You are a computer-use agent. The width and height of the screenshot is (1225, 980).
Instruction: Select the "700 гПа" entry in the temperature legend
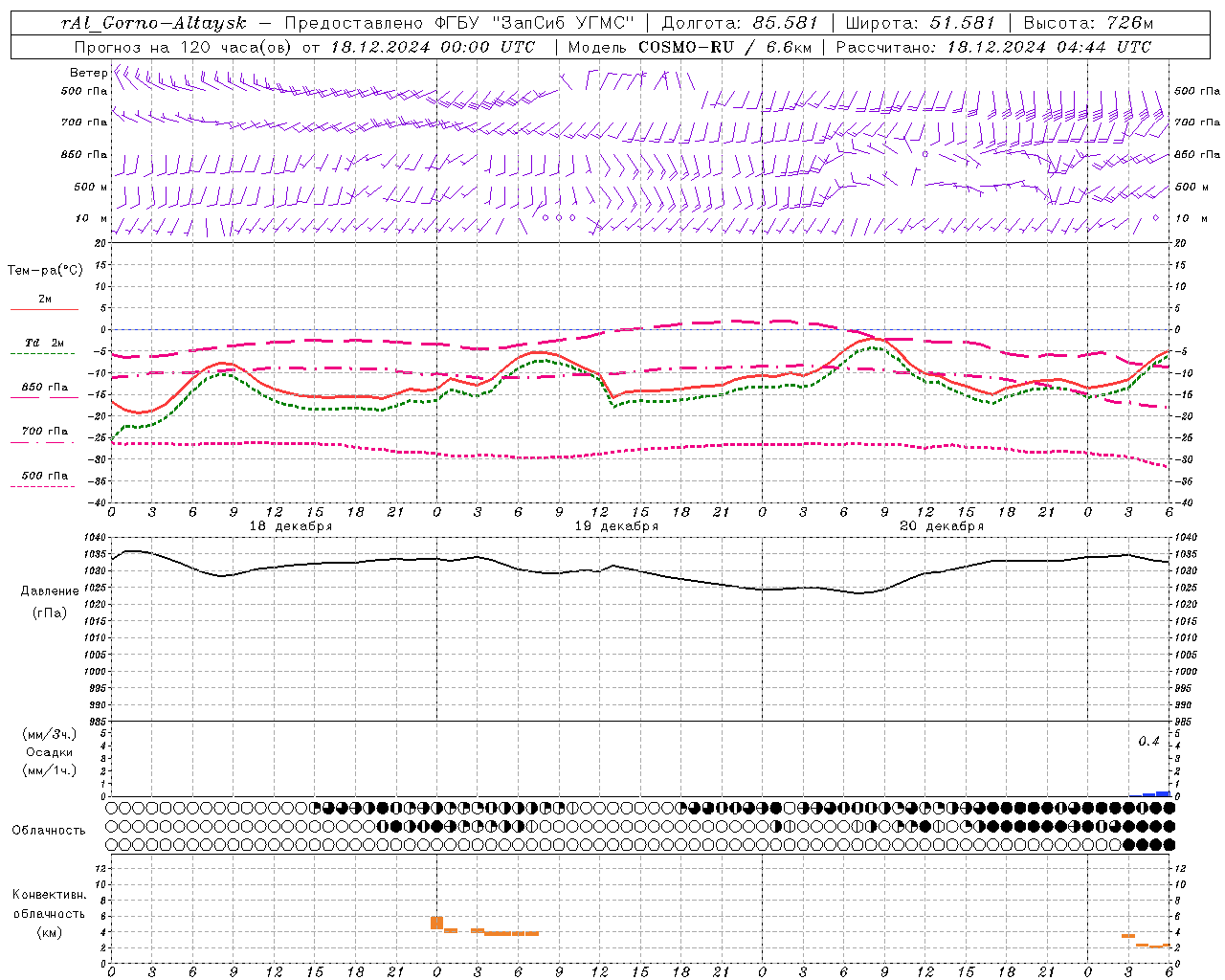click(x=44, y=431)
